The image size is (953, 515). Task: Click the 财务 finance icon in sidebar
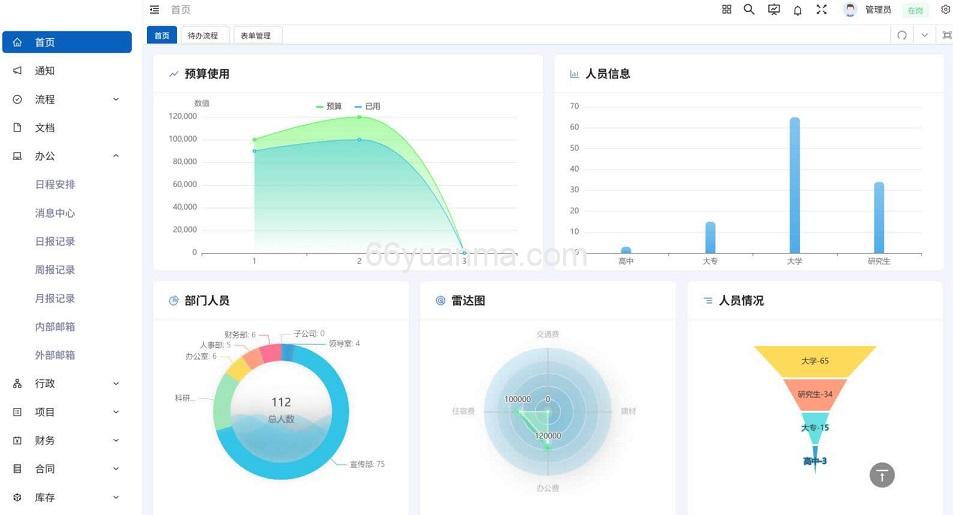pos(18,440)
